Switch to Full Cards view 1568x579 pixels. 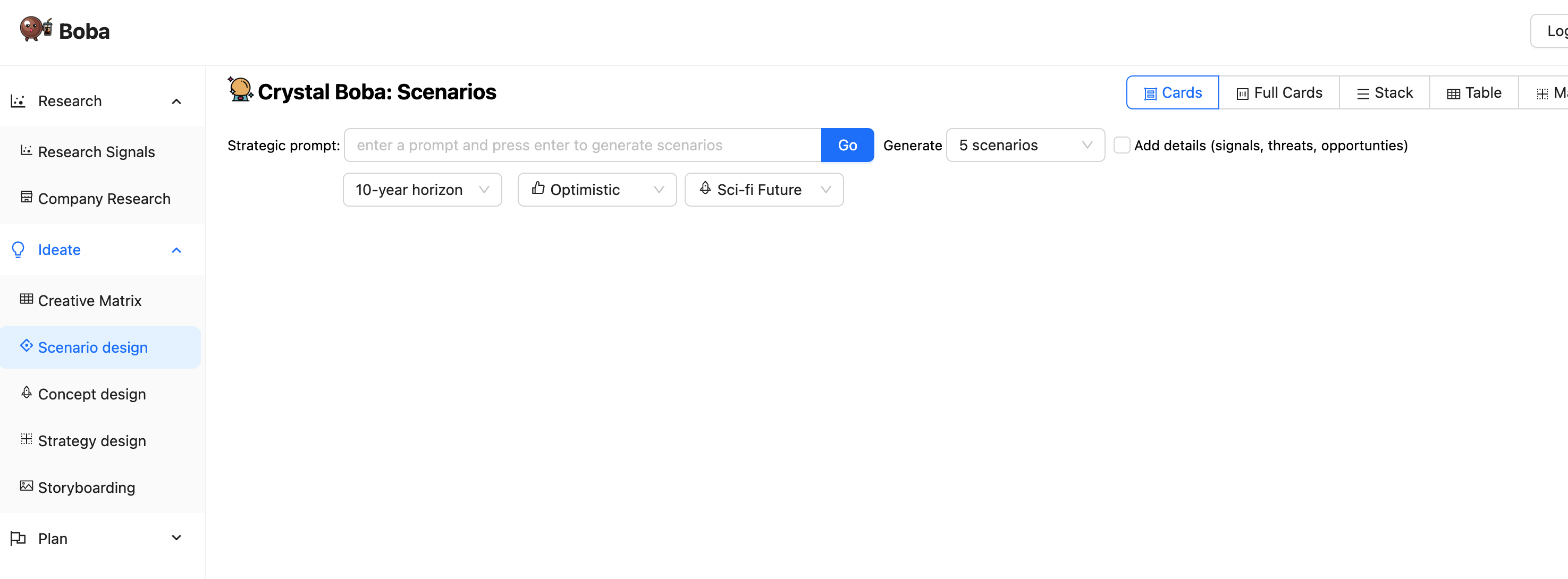1279,93
